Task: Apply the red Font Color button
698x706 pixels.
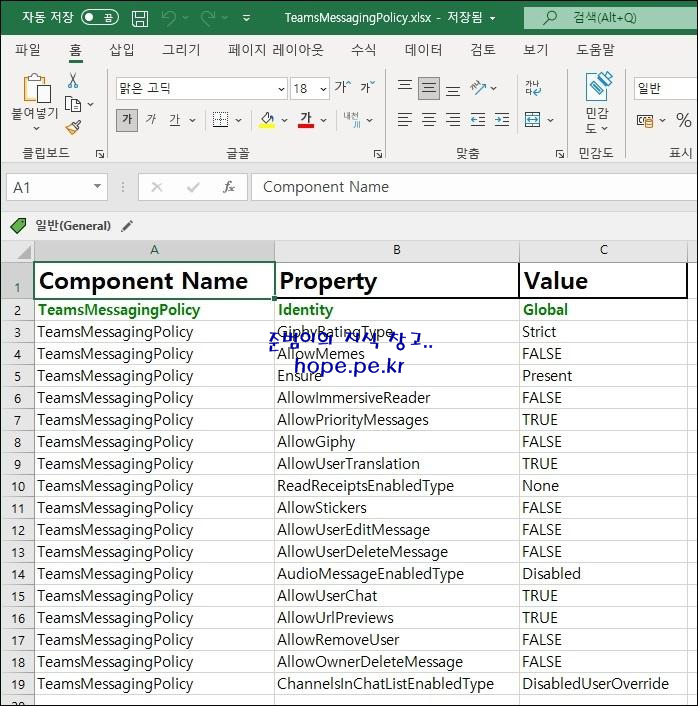Action: (x=306, y=120)
